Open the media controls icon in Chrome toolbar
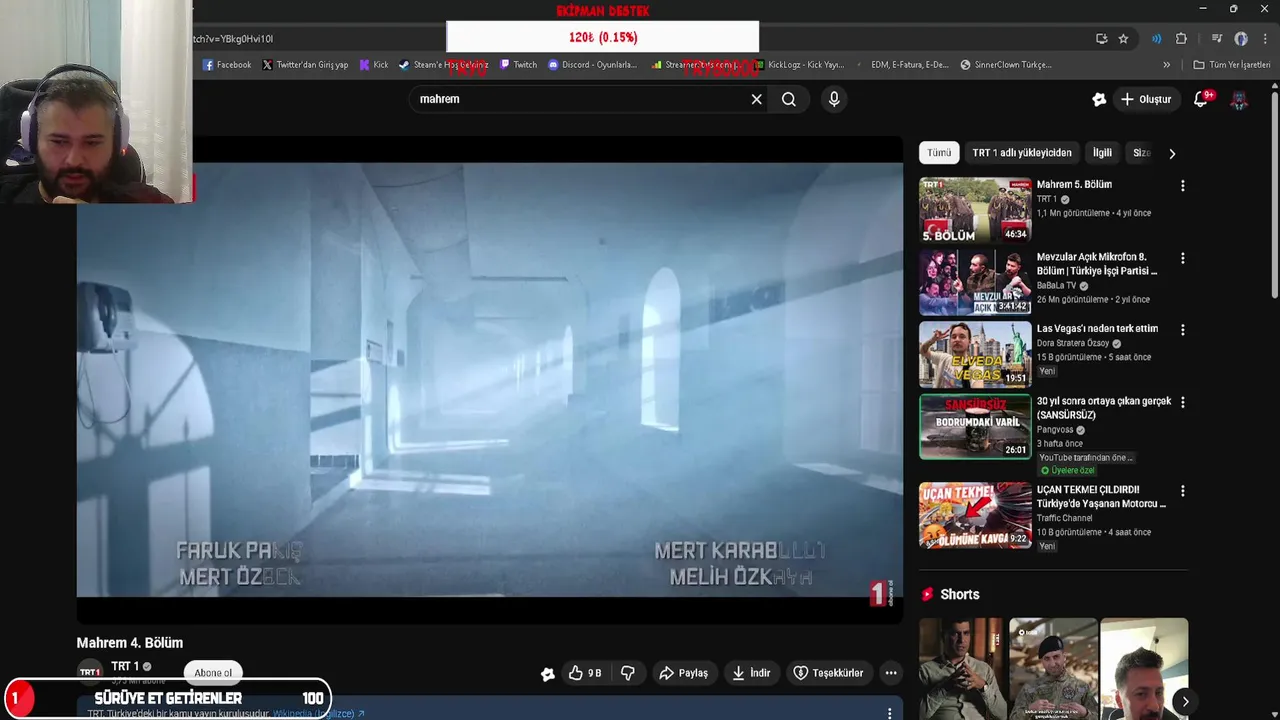The image size is (1280, 720). tap(1217, 38)
